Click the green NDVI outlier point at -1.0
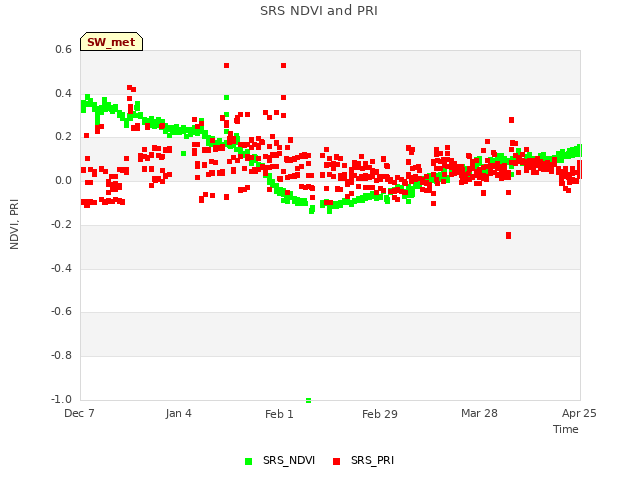640x480 pixels. click(x=309, y=400)
